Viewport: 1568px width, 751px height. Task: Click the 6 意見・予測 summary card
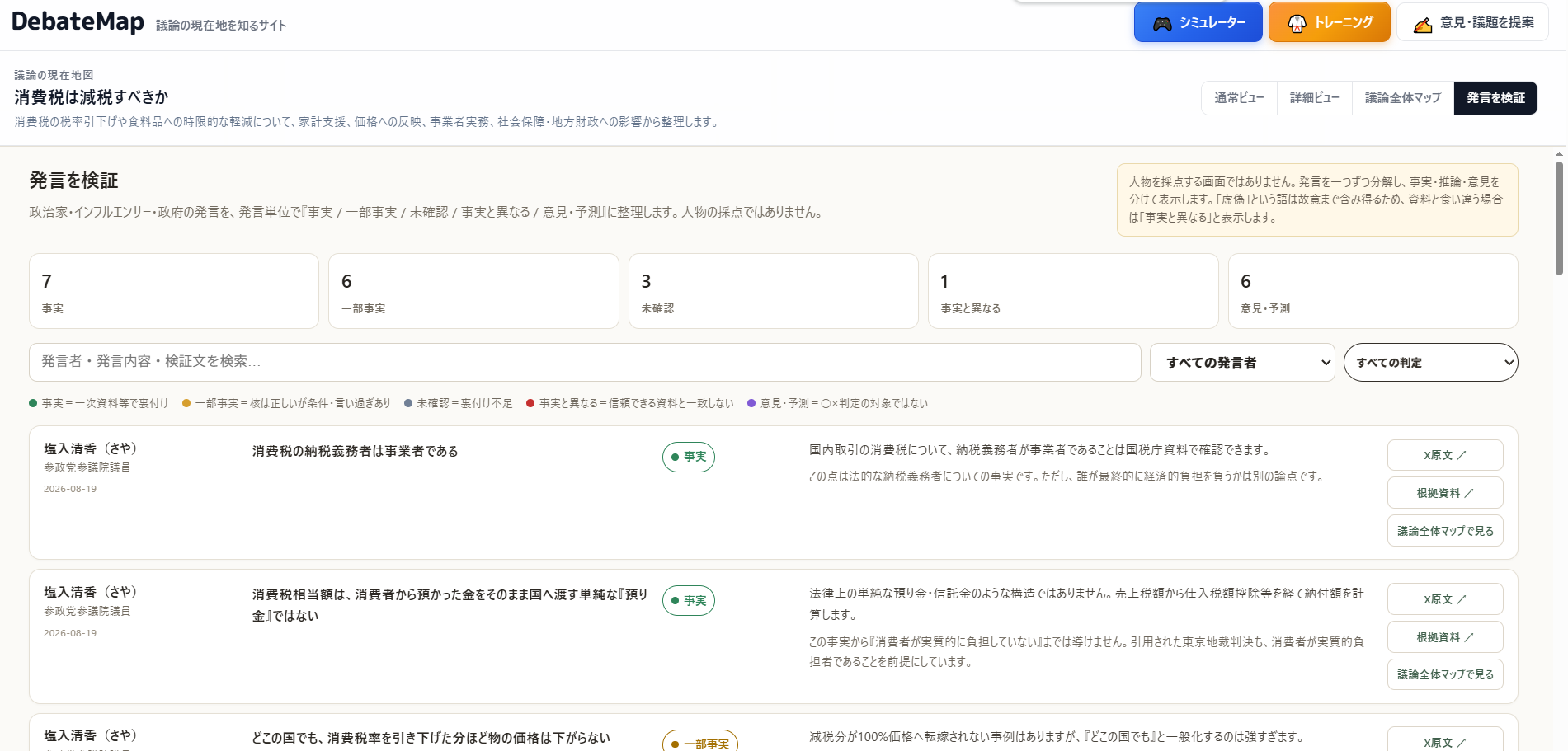(1373, 291)
